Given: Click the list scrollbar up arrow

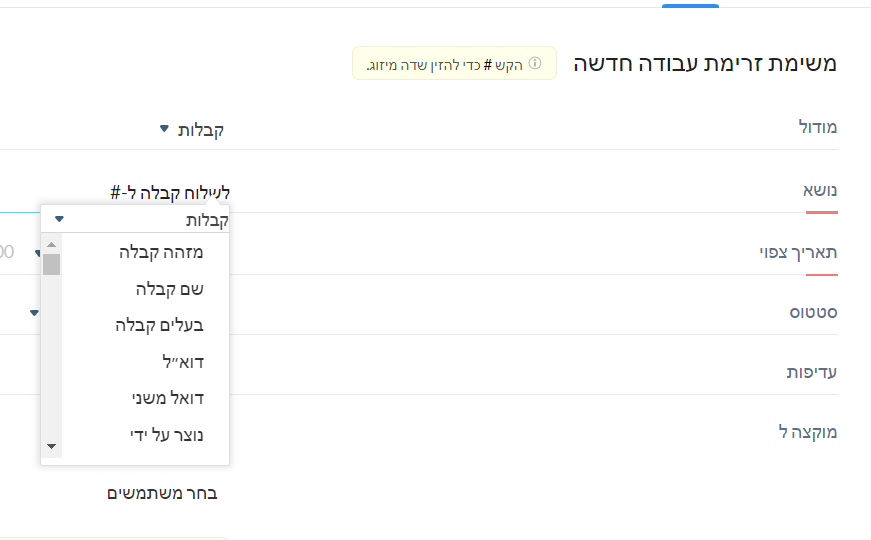Looking at the screenshot, I should pos(52,244).
